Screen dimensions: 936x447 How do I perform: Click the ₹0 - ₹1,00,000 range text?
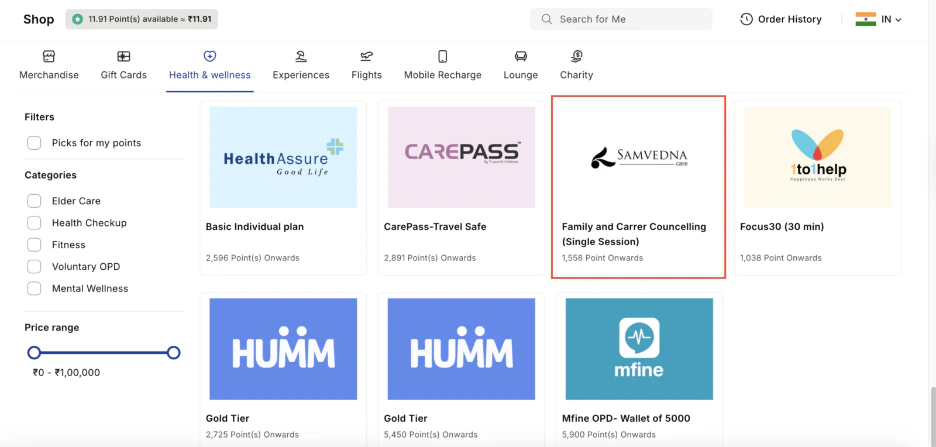click(x=66, y=372)
